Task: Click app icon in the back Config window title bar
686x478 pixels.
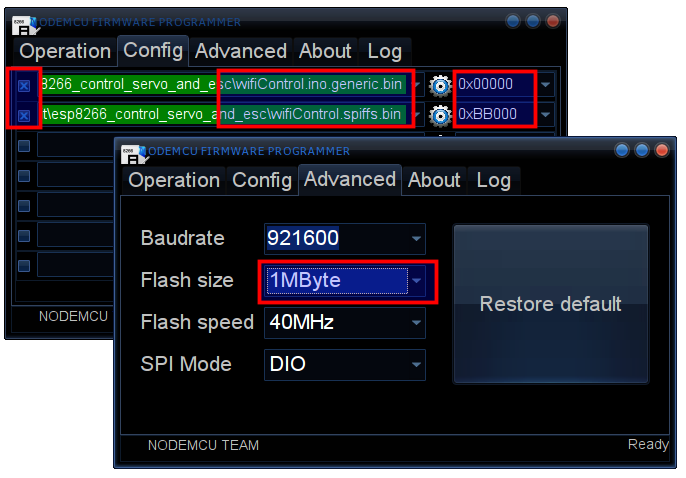Action: [25, 25]
